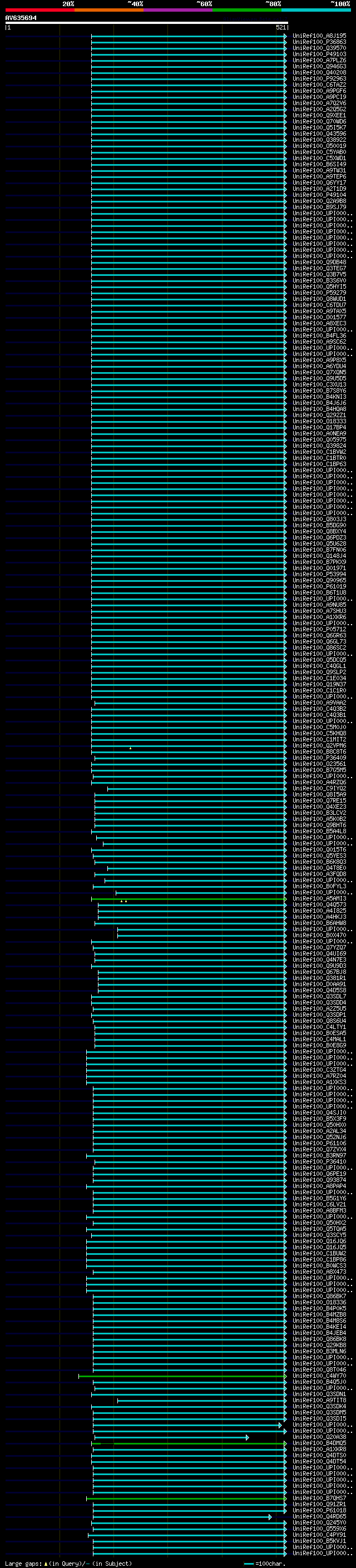
Task: Click the purple ~60% identity legend bar
Action: [x=179, y=10]
